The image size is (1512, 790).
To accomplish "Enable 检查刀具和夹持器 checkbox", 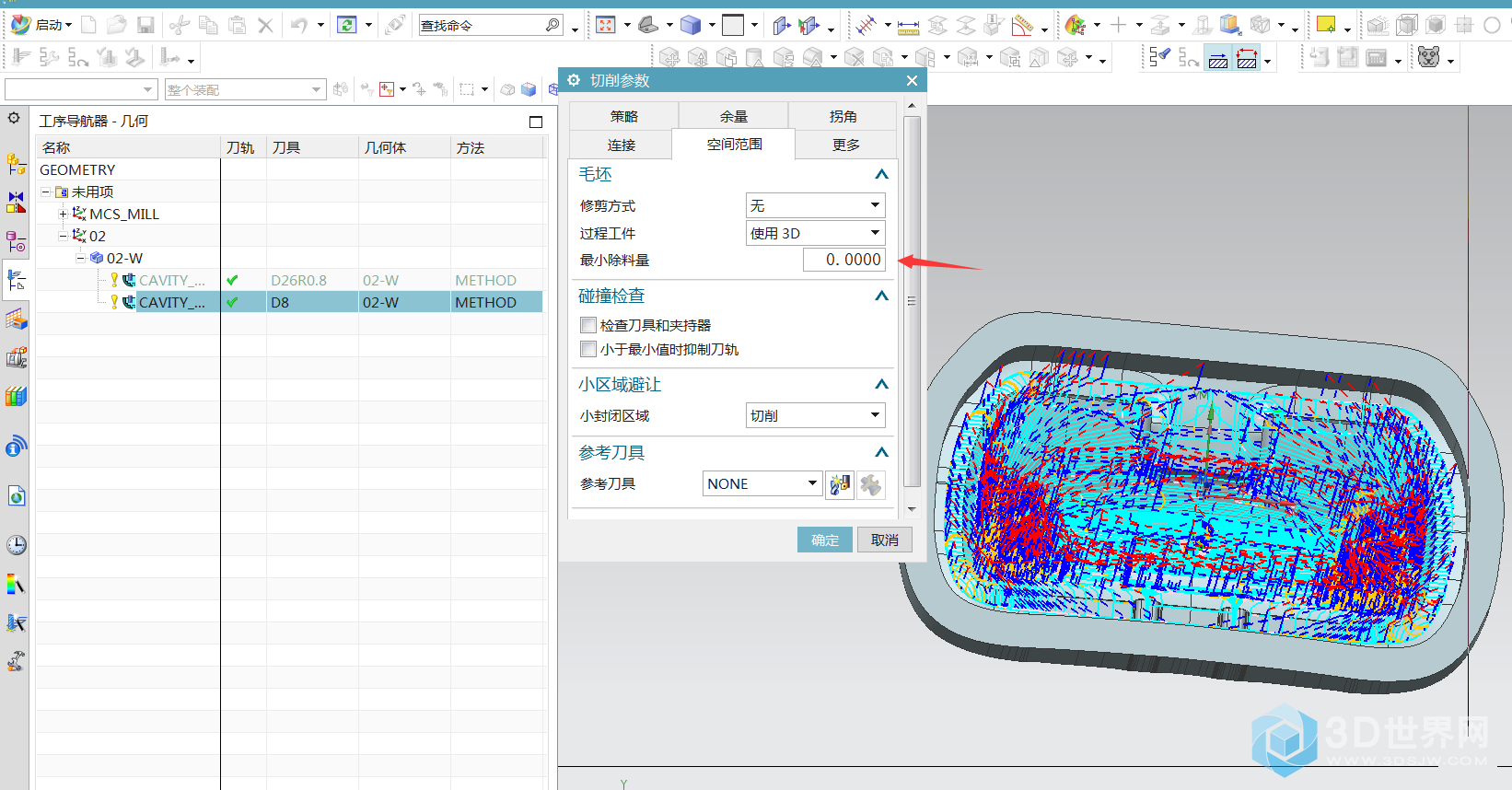I will click(x=588, y=325).
